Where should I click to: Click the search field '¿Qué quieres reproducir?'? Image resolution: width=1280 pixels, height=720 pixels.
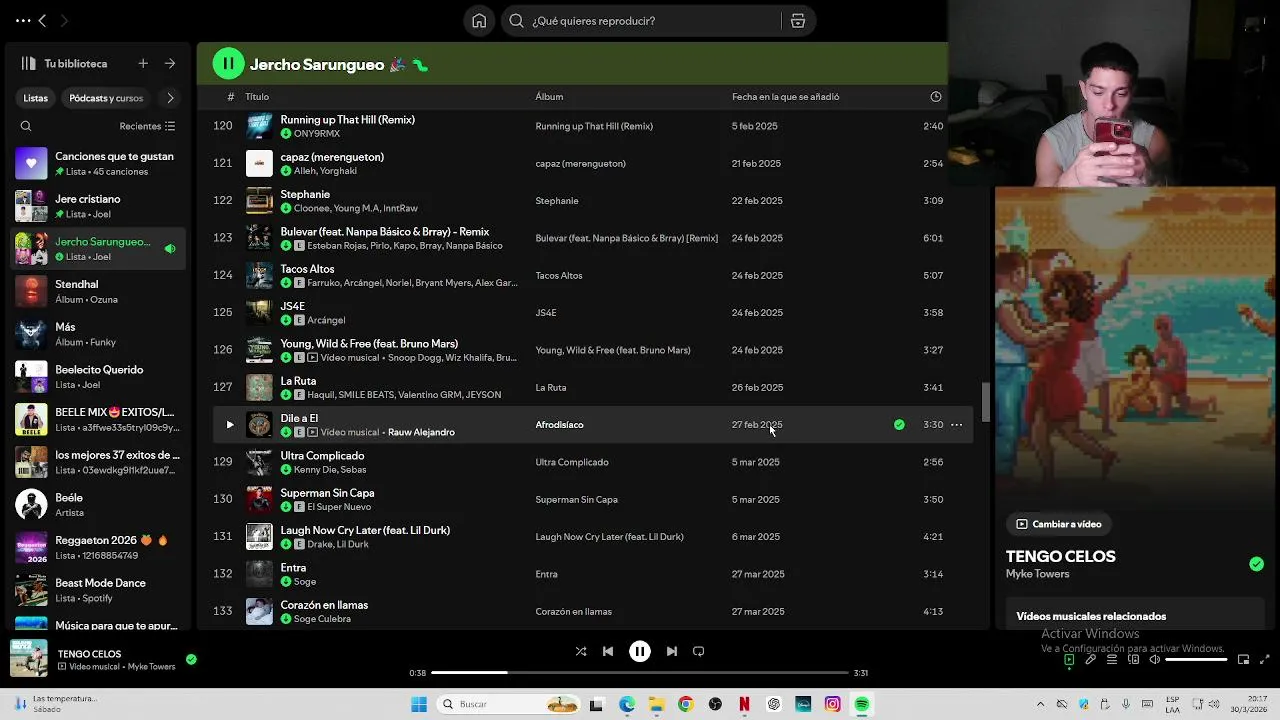coord(641,21)
